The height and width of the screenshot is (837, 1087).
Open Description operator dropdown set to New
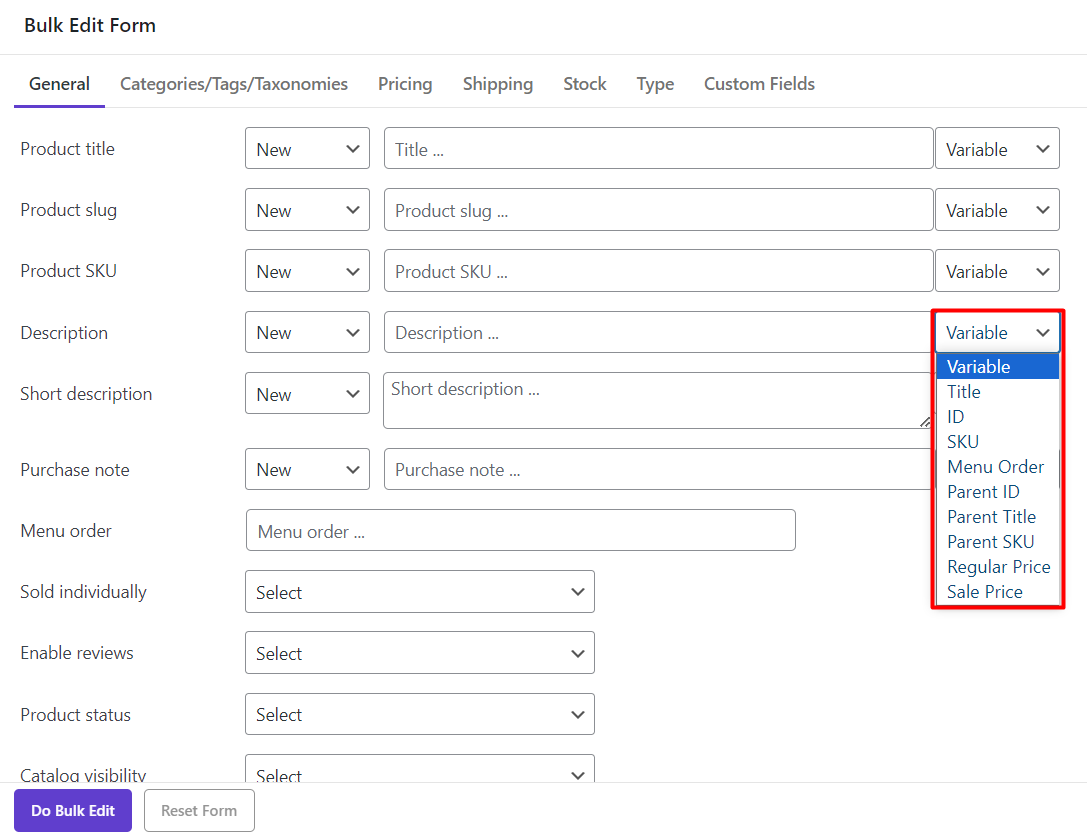(x=307, y=332)
